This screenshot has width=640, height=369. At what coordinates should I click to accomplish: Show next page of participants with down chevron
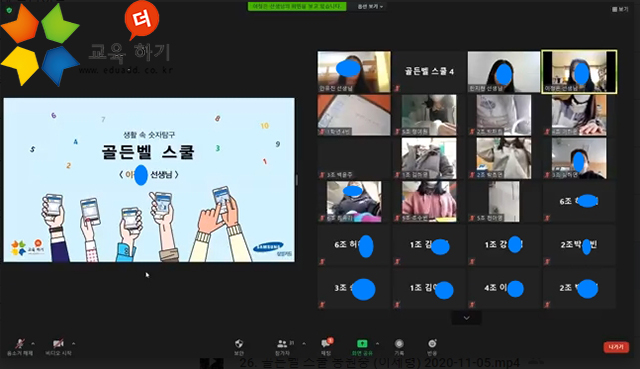tap(466, 318)
